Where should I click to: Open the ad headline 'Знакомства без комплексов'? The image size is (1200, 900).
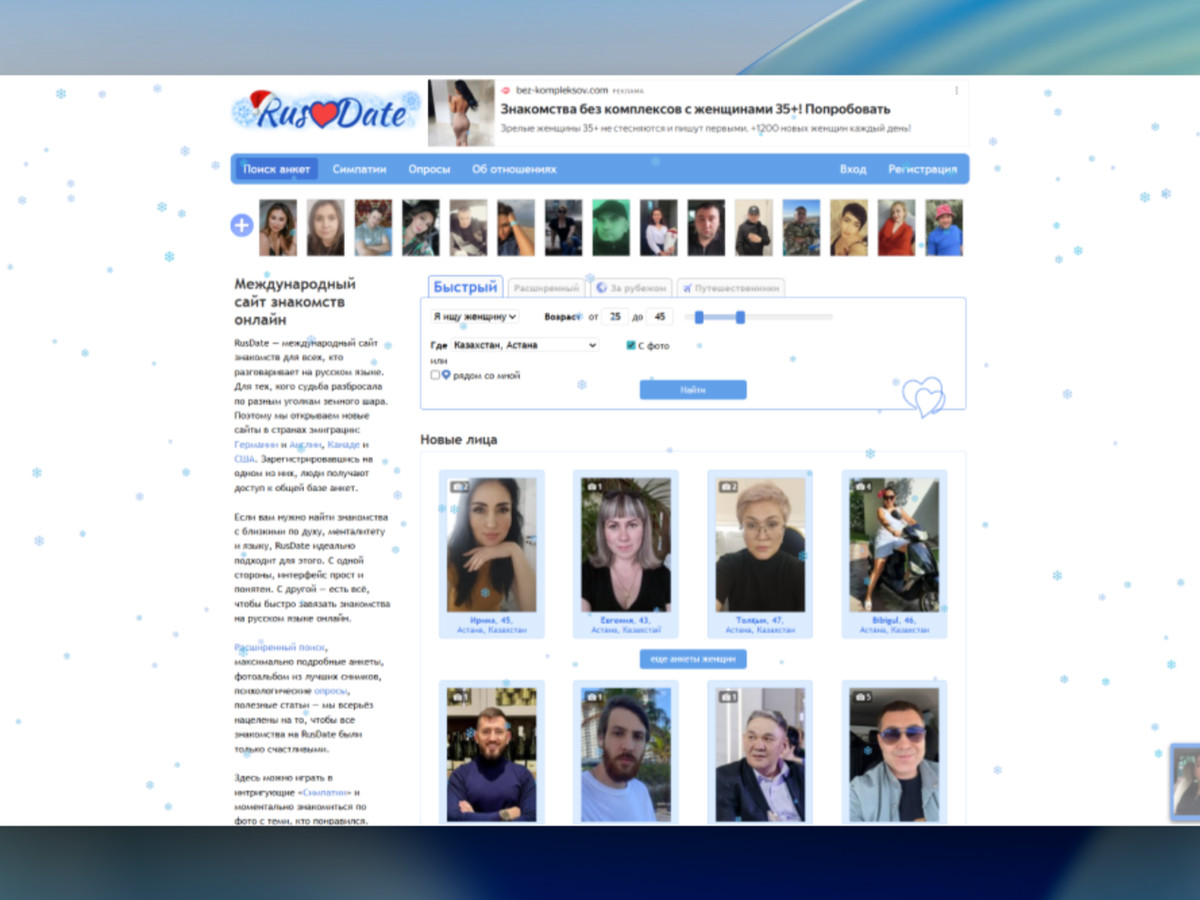[695, 109]
